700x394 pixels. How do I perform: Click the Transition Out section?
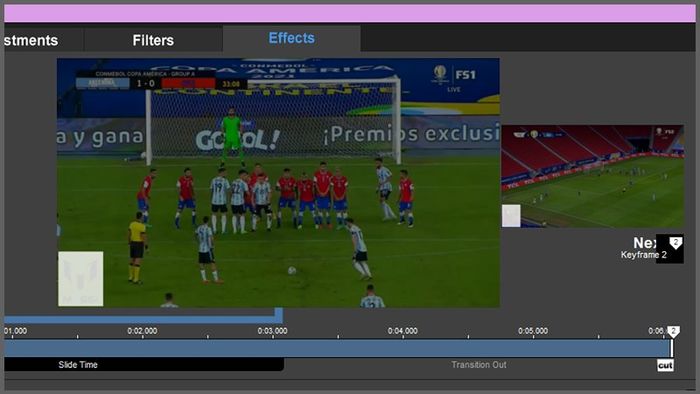[x=479, y=365]
